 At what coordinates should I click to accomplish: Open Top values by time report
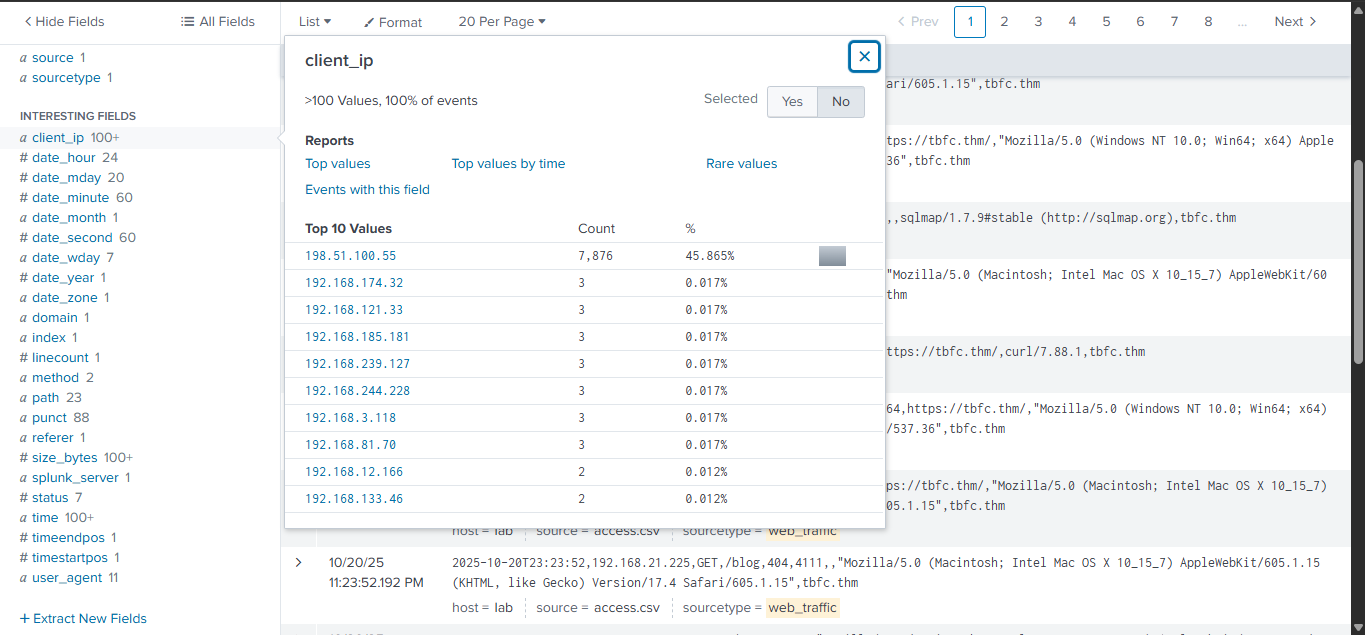508,164
